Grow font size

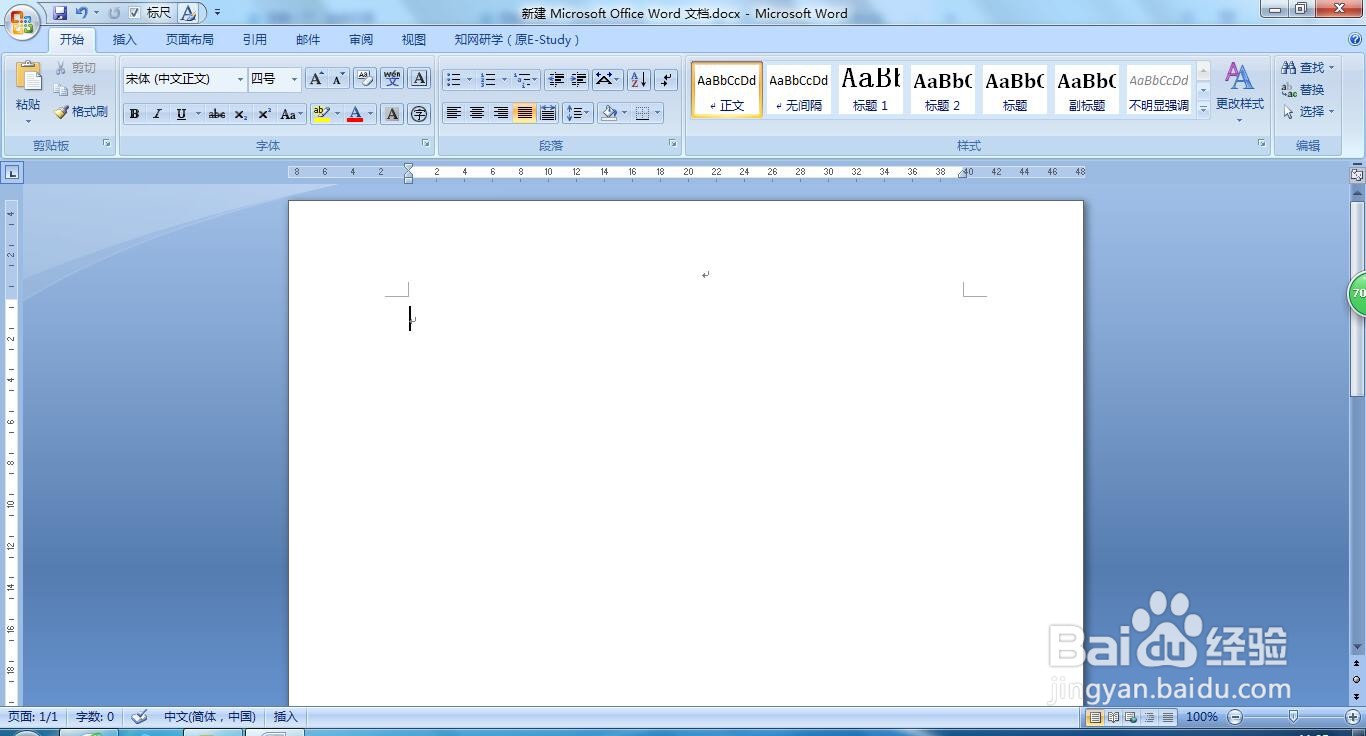coord(316,79)
